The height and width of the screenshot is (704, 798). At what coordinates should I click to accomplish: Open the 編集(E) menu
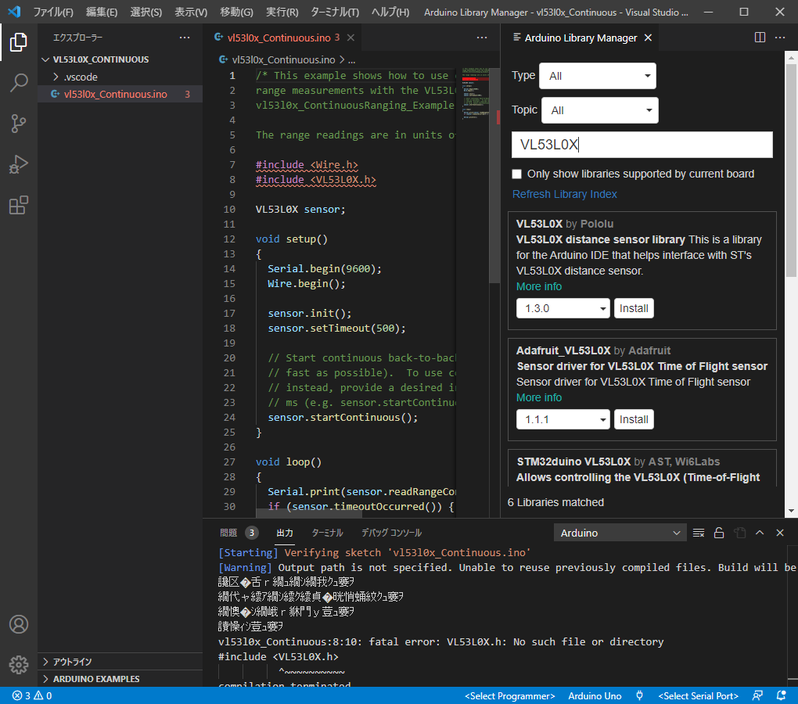(x=101, y=12)
